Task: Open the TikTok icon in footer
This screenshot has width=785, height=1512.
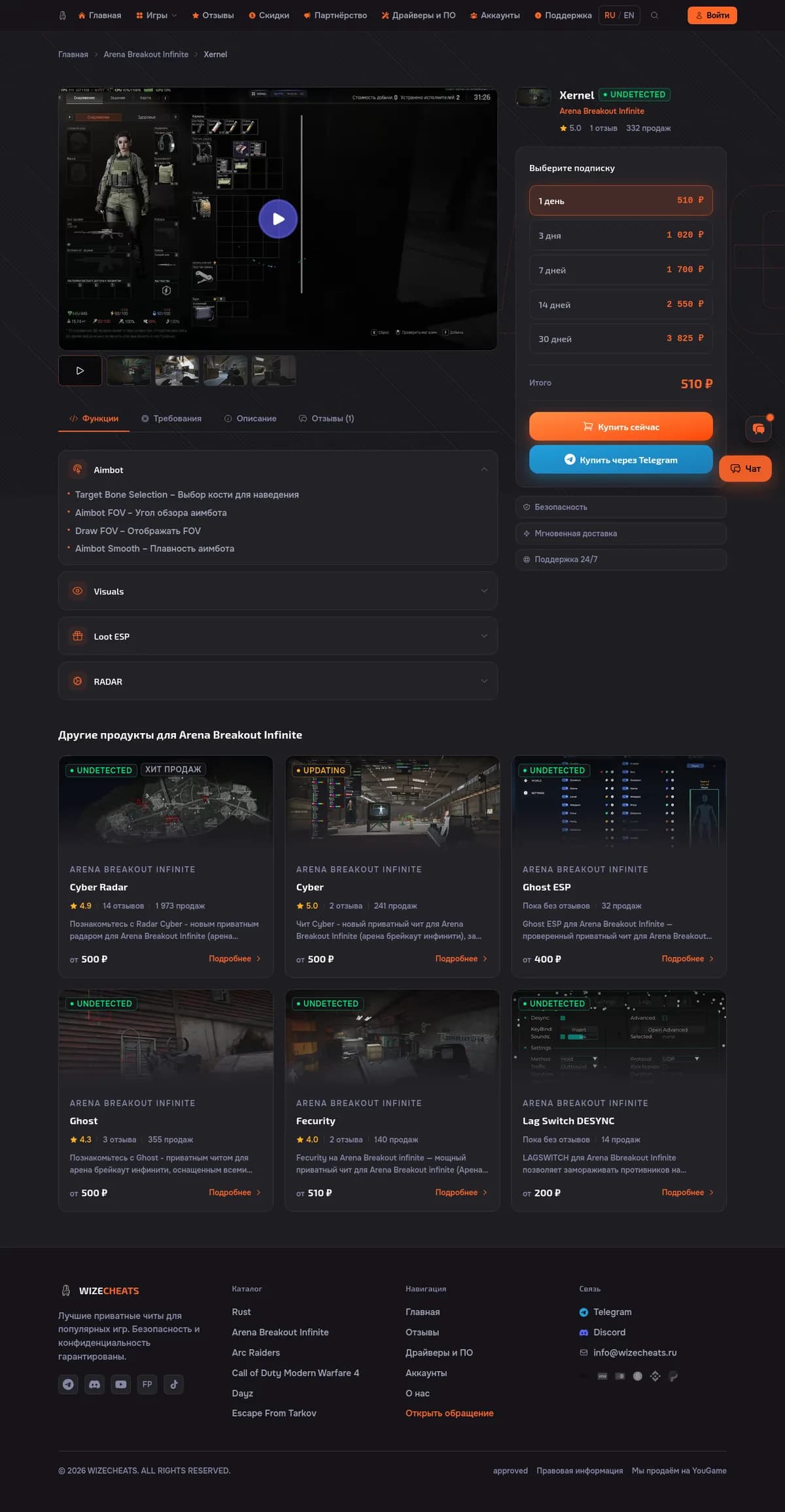Action: pyautogui.click(x=174, y=1384)
